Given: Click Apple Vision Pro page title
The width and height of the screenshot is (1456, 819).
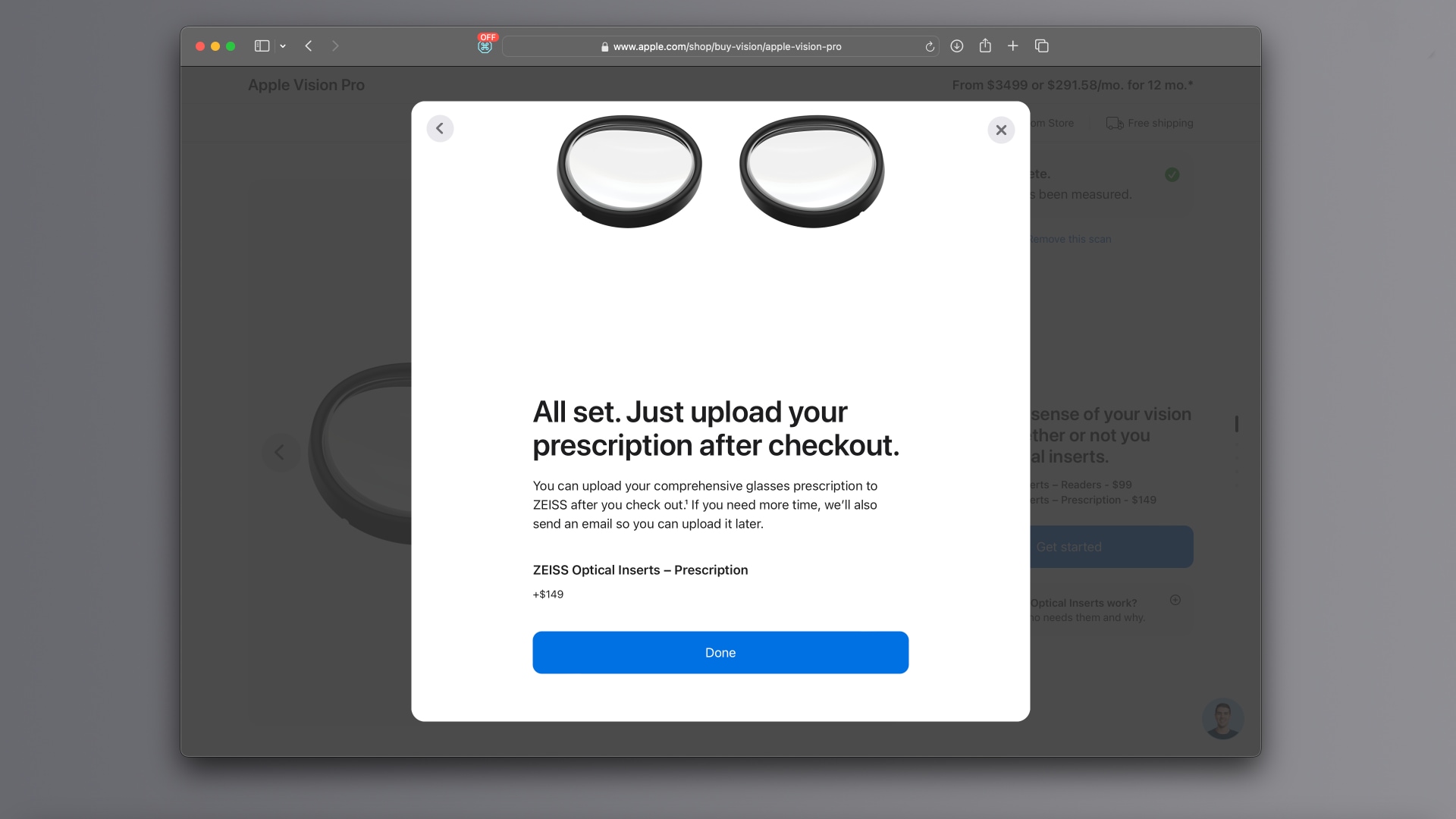Looking at the screenshot, I should [x=306, y=85].
